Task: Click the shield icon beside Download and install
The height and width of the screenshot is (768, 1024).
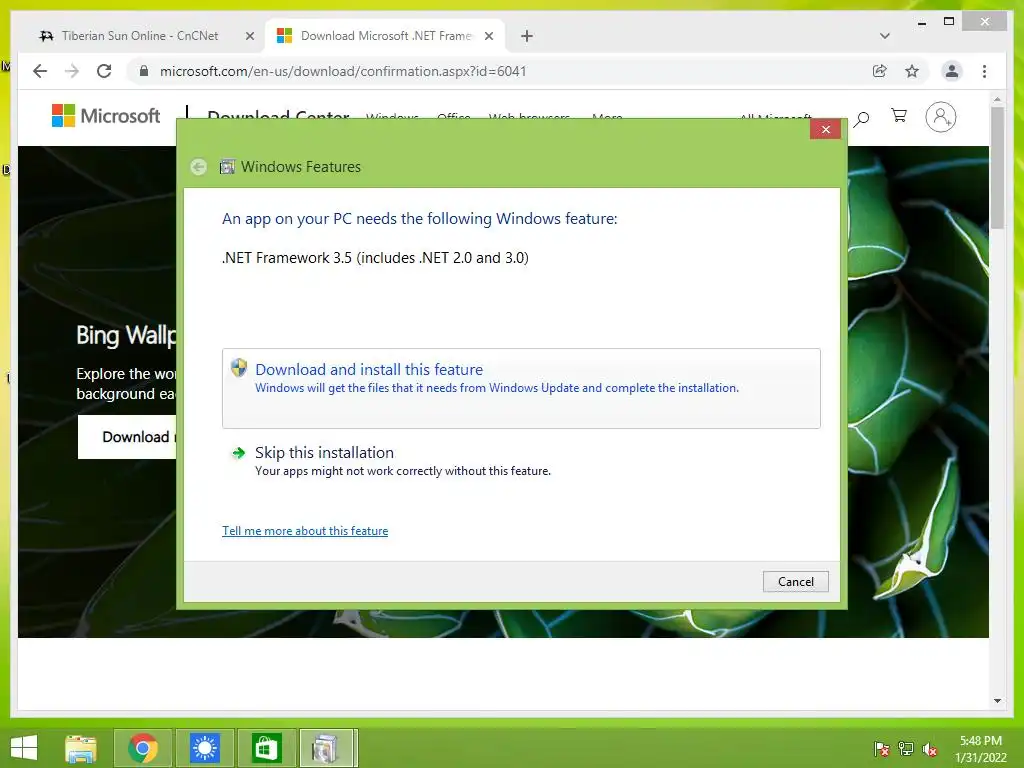Action: click(x=239, y=368)
